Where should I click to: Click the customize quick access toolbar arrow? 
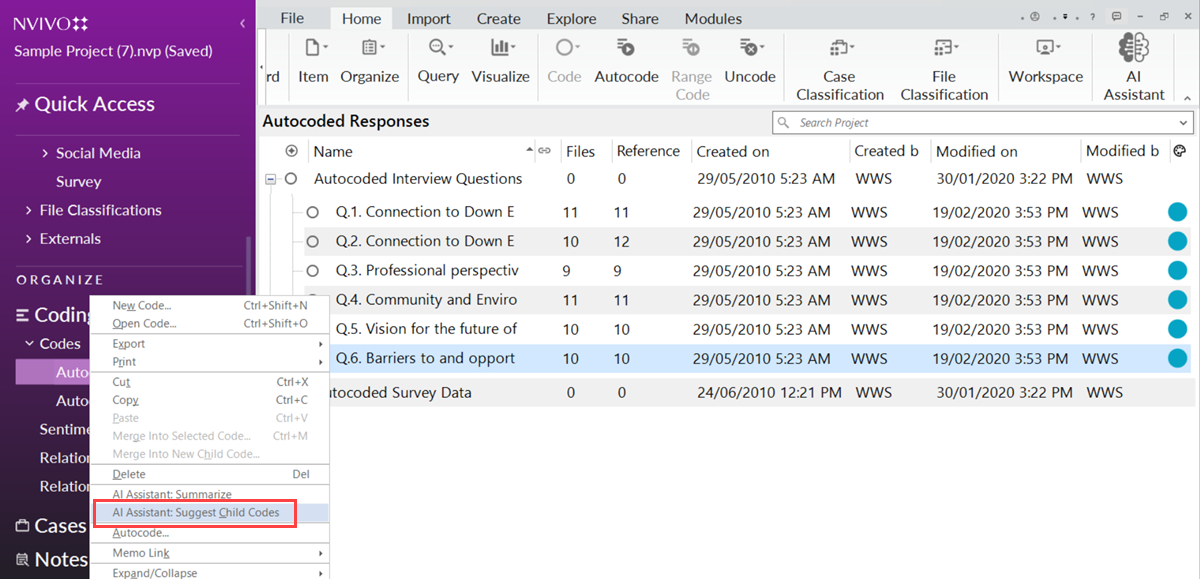1066,17
